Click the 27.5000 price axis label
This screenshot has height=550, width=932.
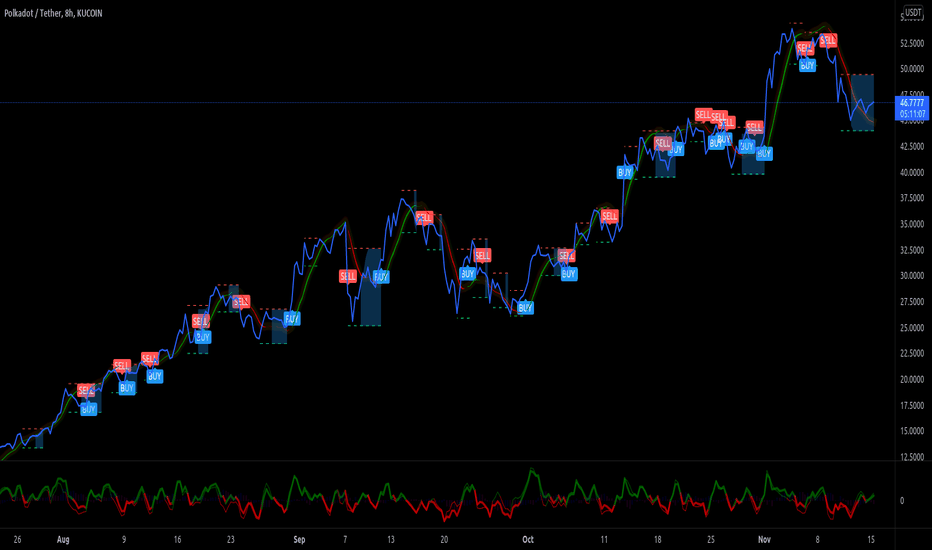912,301
